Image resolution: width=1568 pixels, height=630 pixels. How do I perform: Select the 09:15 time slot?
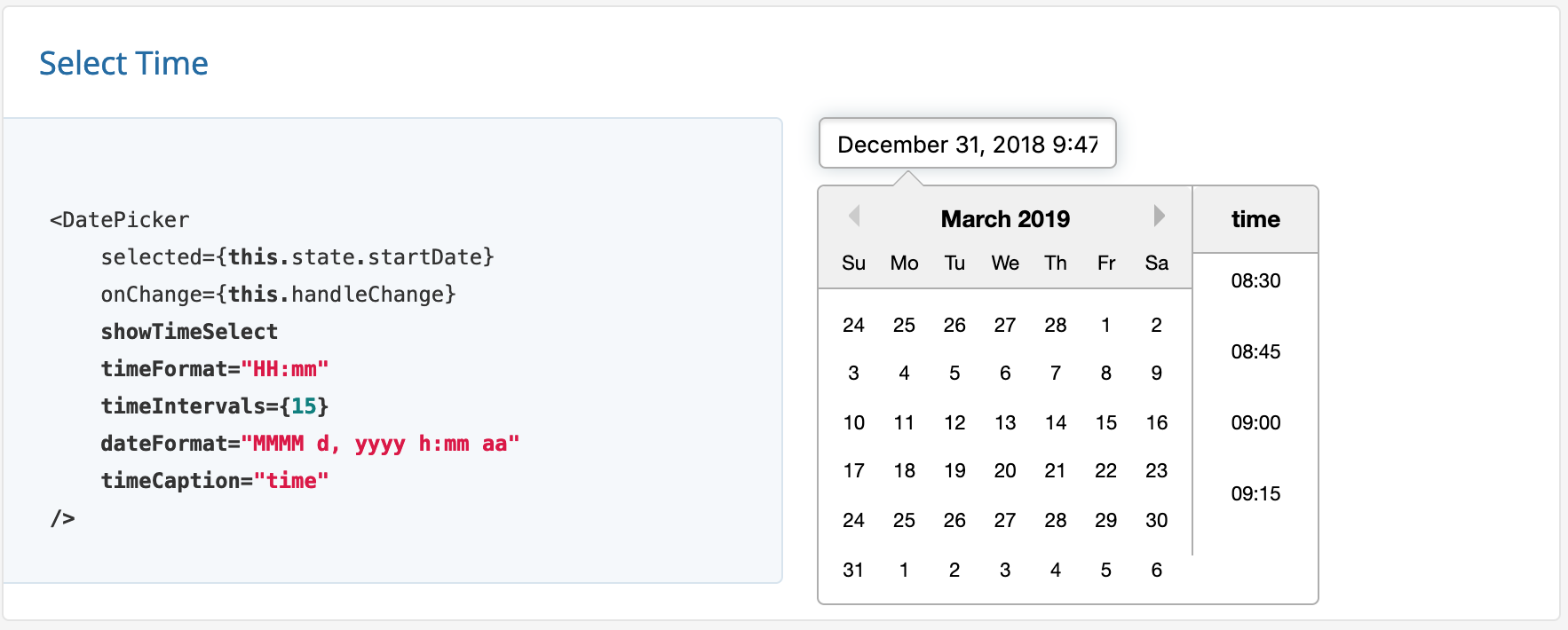click(1255, 493)
